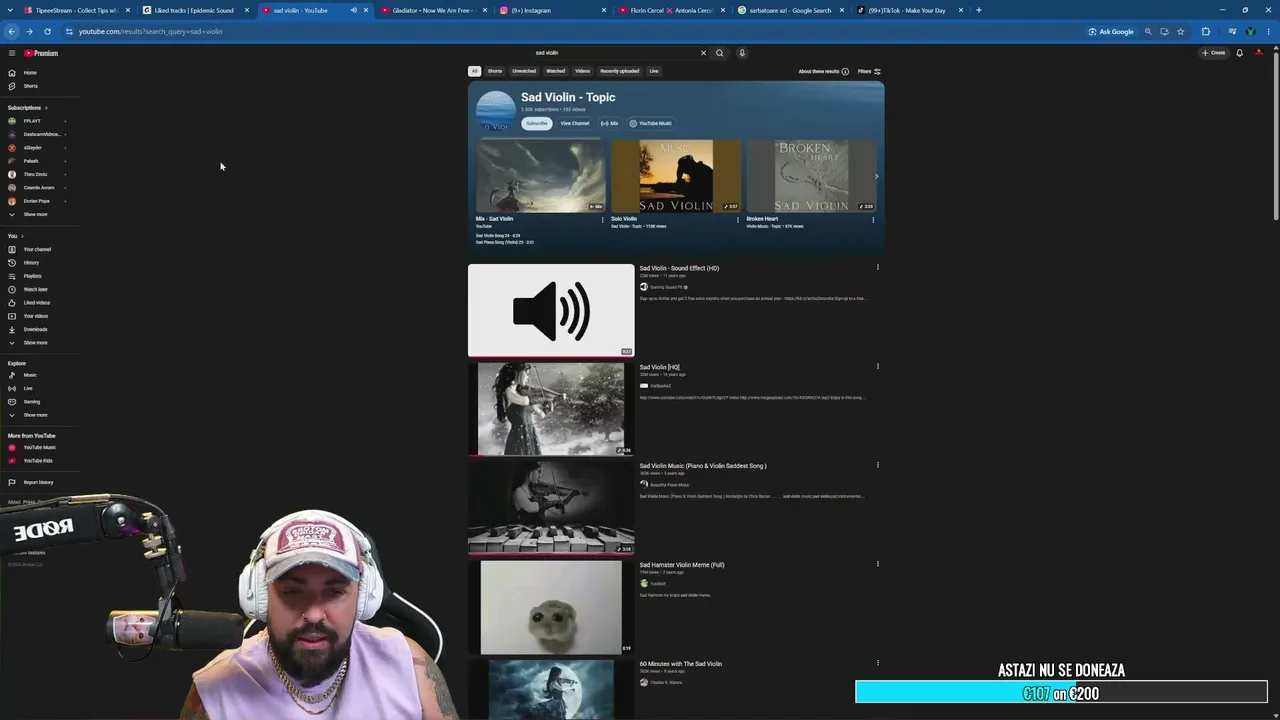
Task: Open Liked videos in the sidebar
Action: [36, 303]
